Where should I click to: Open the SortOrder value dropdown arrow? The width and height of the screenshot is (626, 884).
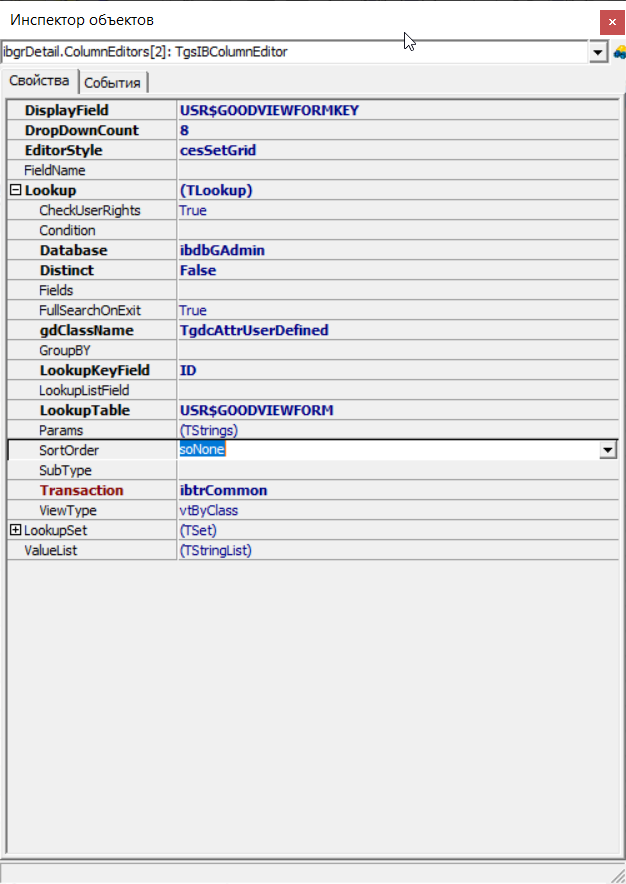tap(606, 451)
